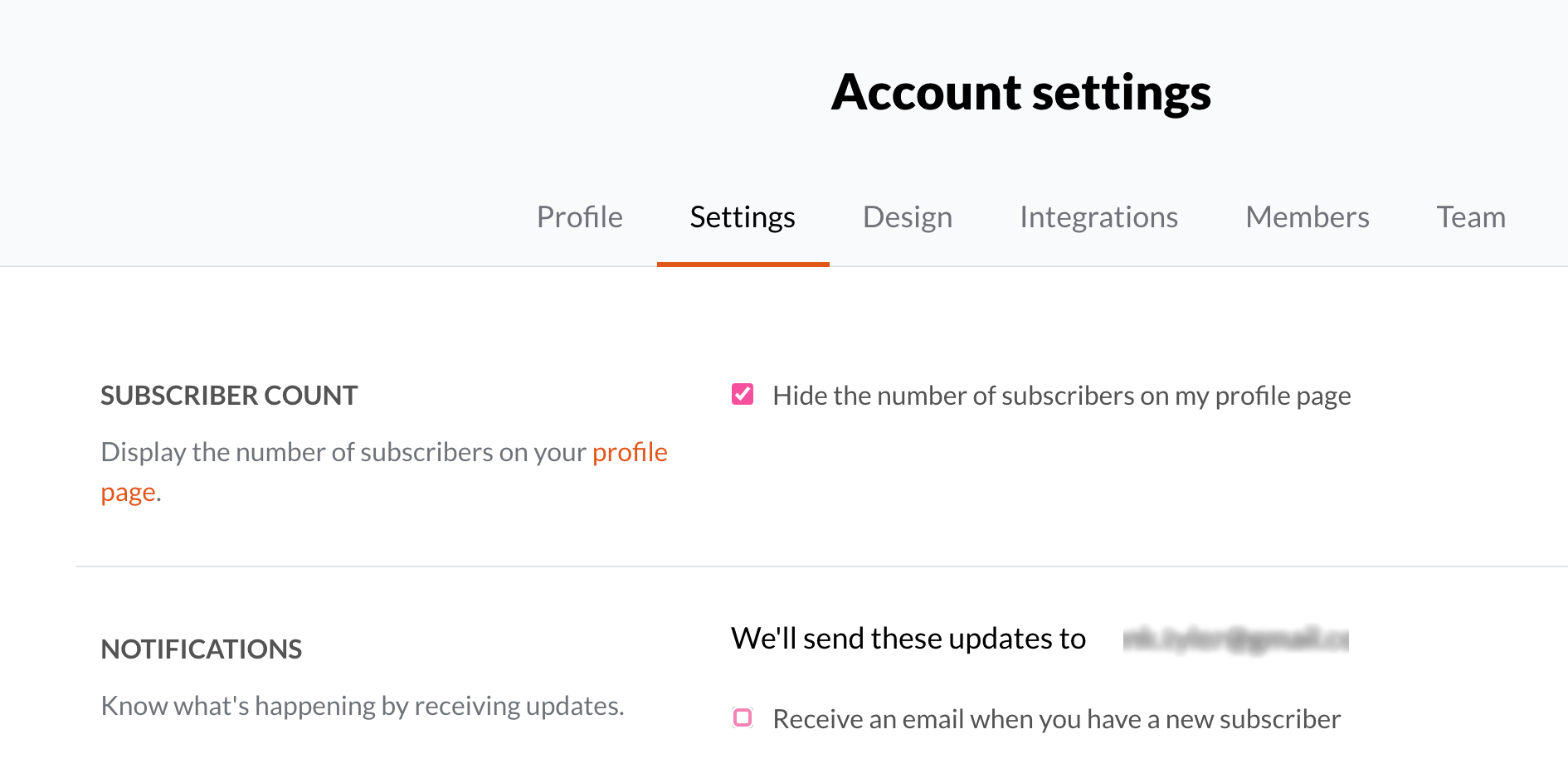Viewport: 1568px width, 778px height.
Task: Follow the orange 'profile' link
Action: [x=630, y=452]
